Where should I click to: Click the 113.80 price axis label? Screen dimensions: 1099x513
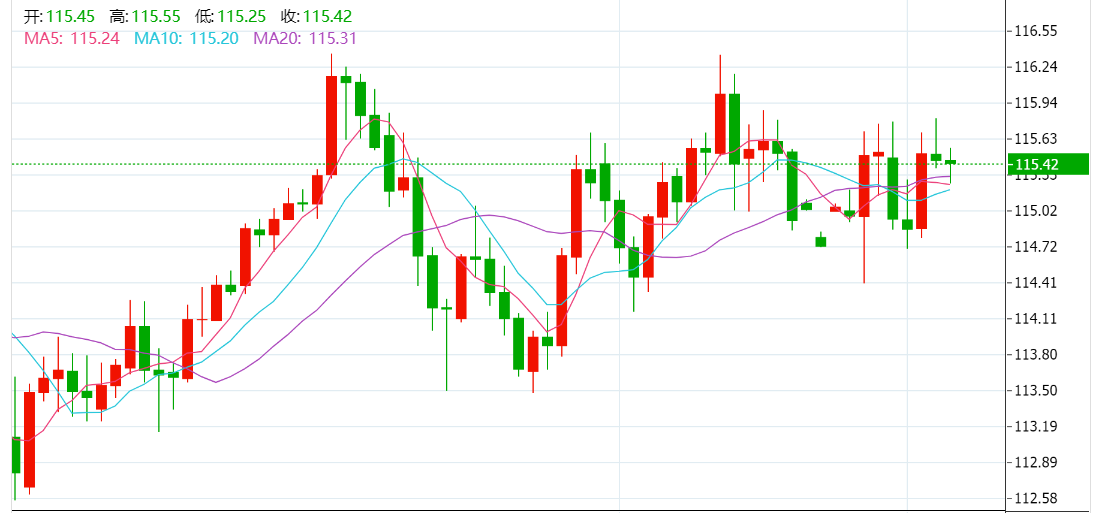1036,355
